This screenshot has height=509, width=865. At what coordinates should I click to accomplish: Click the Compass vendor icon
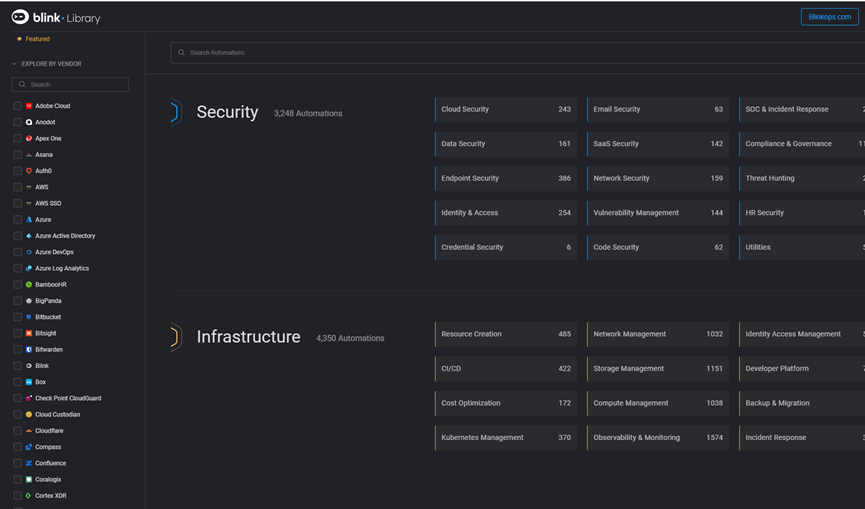point(29,447)
